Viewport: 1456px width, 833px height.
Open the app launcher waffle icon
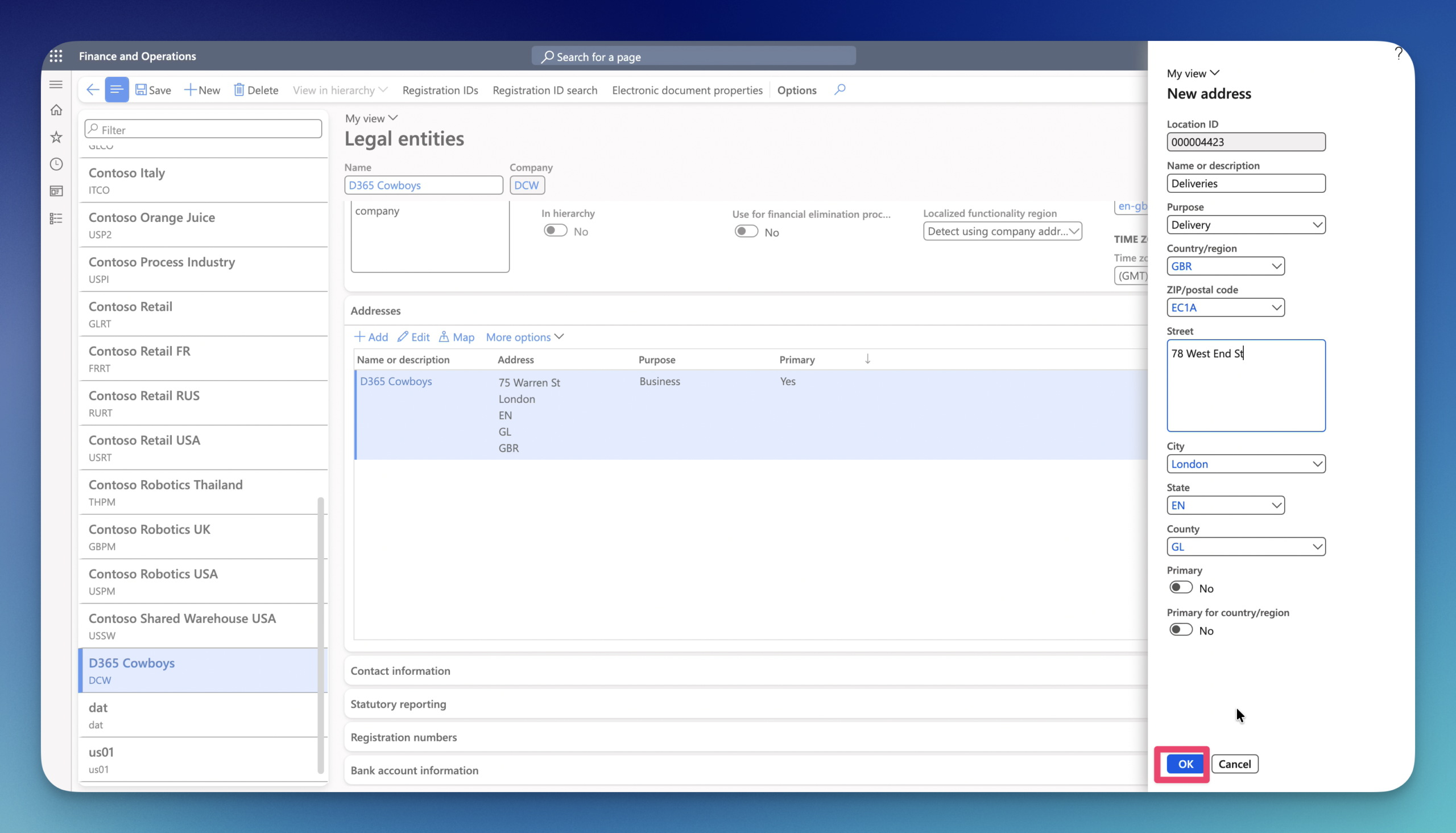click(x=56, y=56)
